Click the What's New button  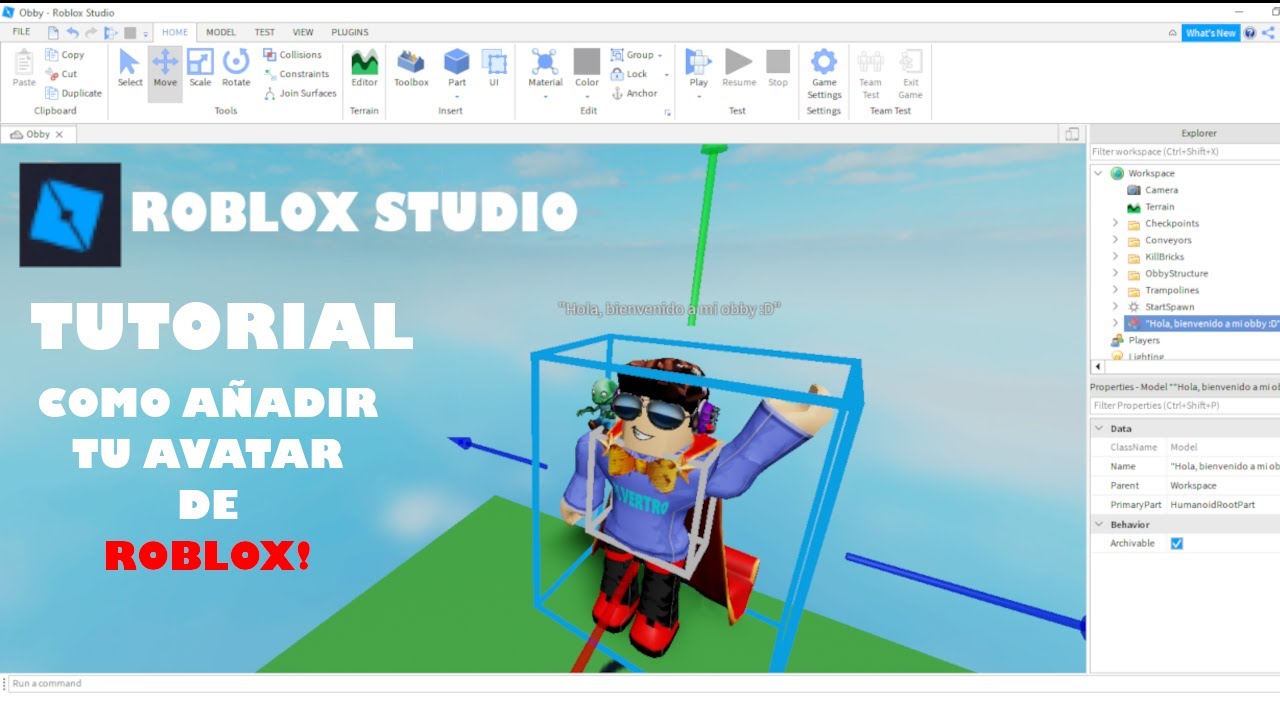(1210, 33)
